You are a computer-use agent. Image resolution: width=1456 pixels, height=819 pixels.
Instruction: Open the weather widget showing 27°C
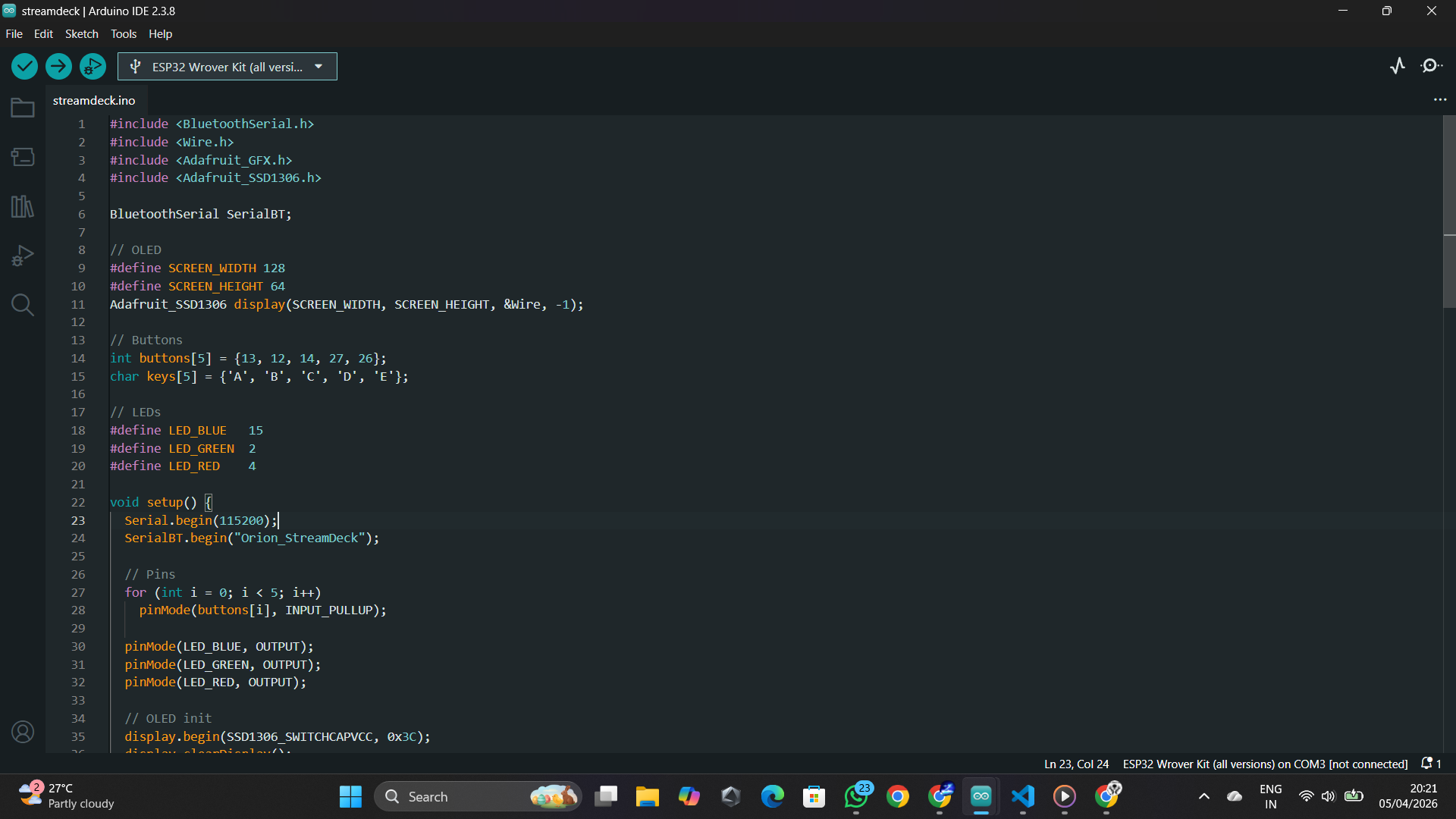66,795
